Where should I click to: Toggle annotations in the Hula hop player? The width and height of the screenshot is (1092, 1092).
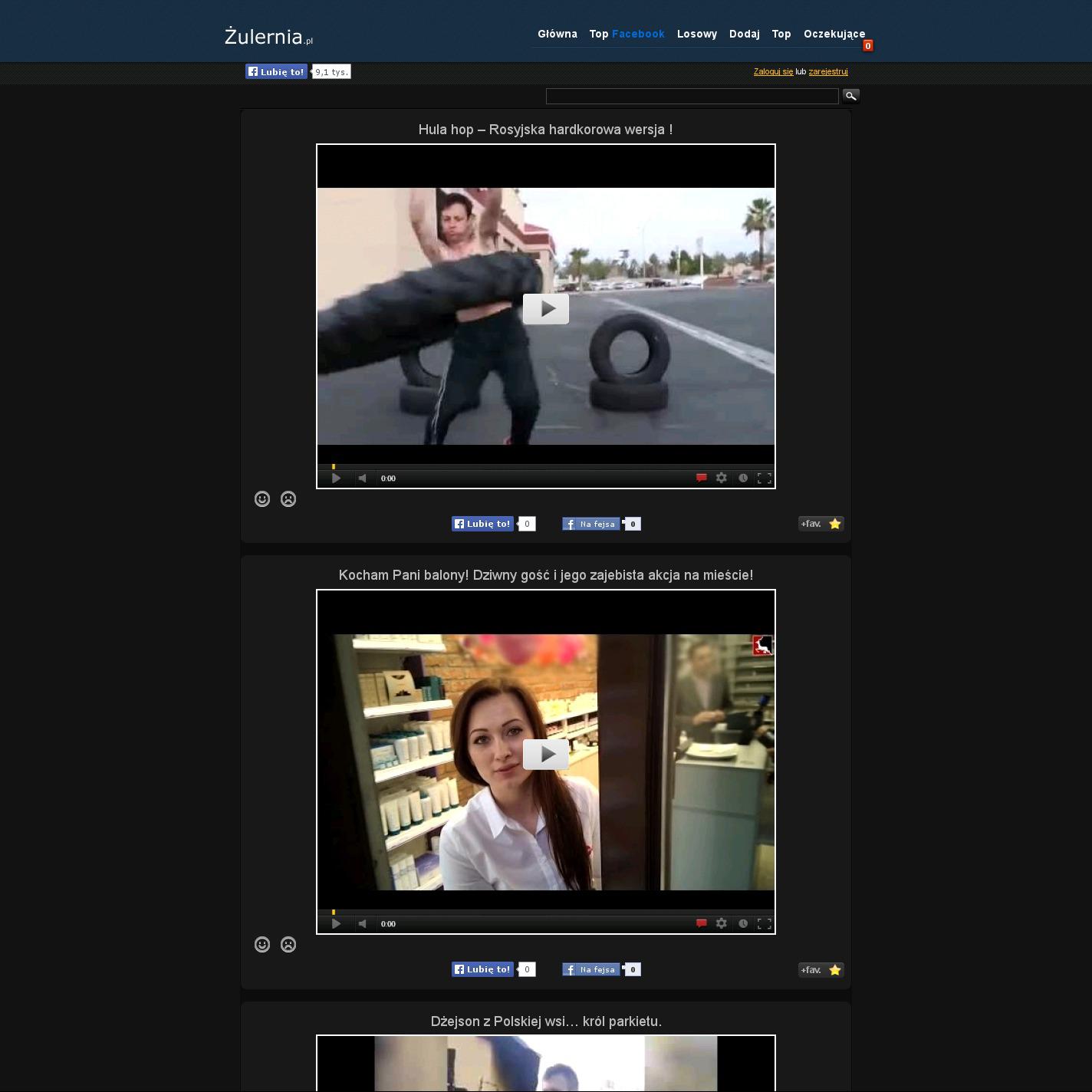coord(701,478)
